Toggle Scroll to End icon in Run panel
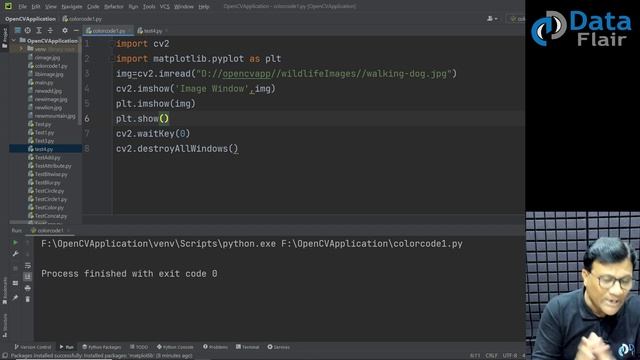Viewport: 640px width, 360px height. click(27, 277)
